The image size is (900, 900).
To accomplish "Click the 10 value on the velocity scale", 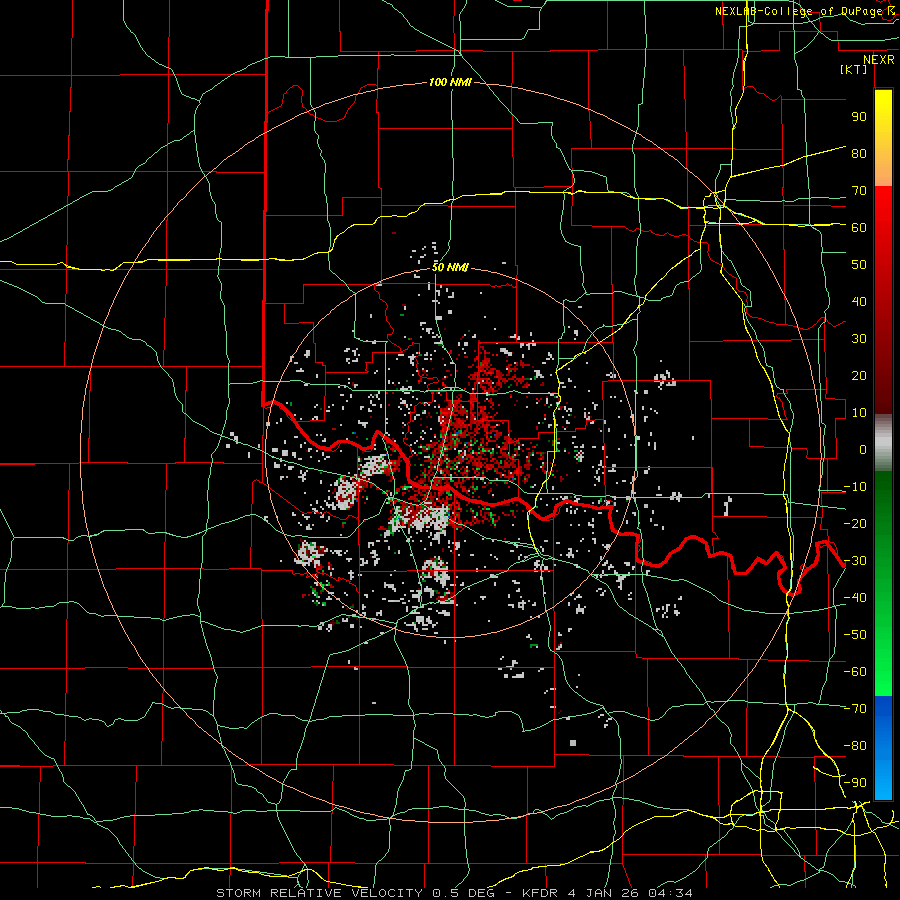I will point(859,413).
